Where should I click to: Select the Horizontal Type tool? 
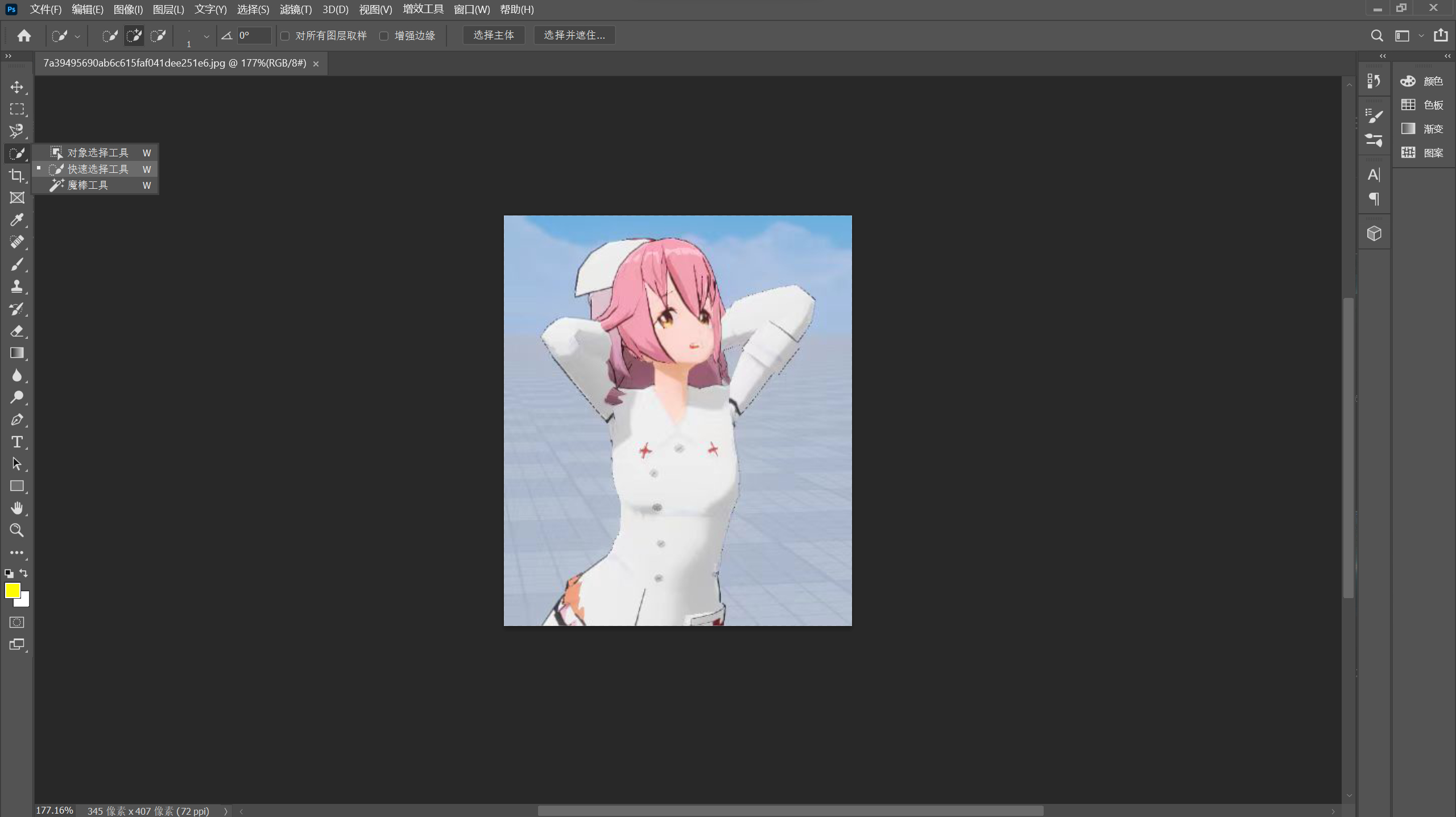16,442
